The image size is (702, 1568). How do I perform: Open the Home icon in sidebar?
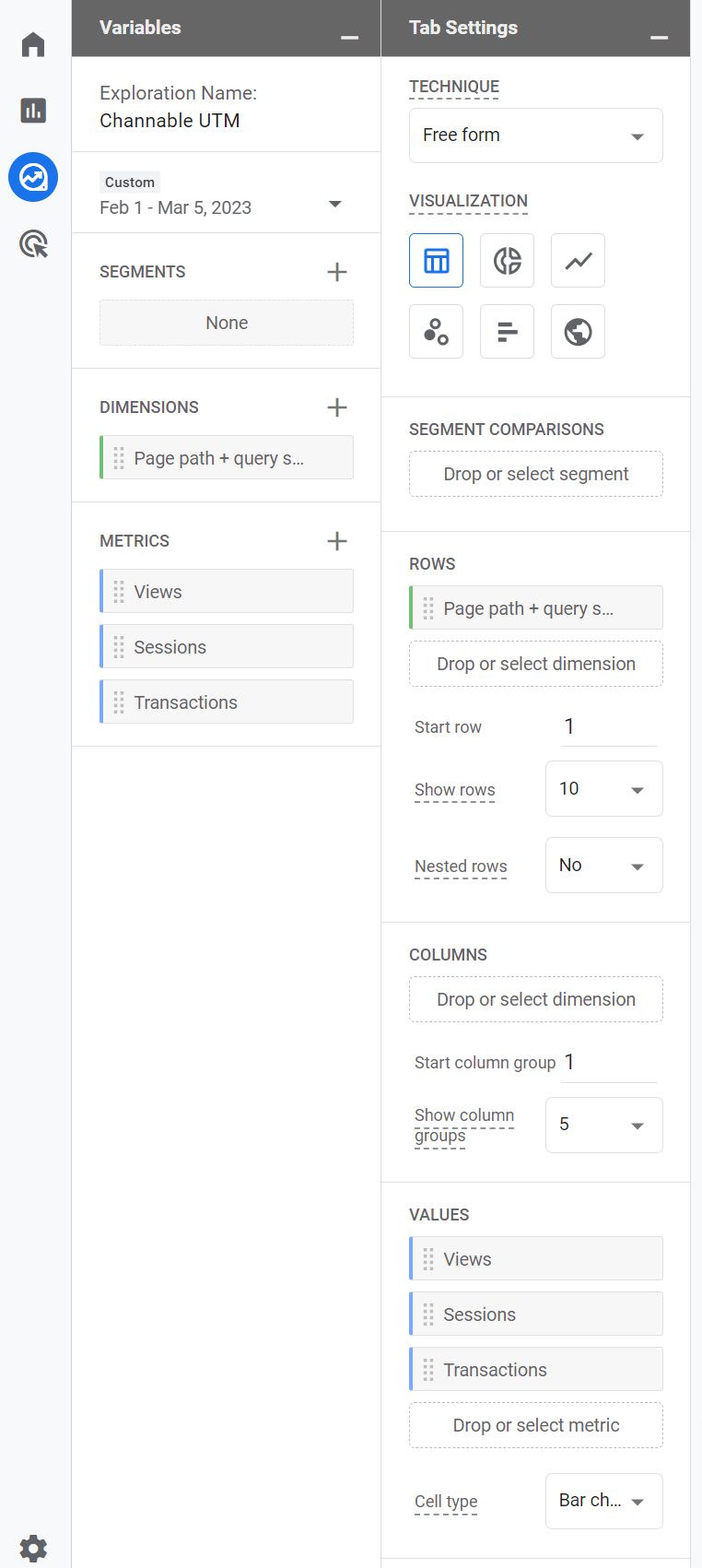coord(33,44)
